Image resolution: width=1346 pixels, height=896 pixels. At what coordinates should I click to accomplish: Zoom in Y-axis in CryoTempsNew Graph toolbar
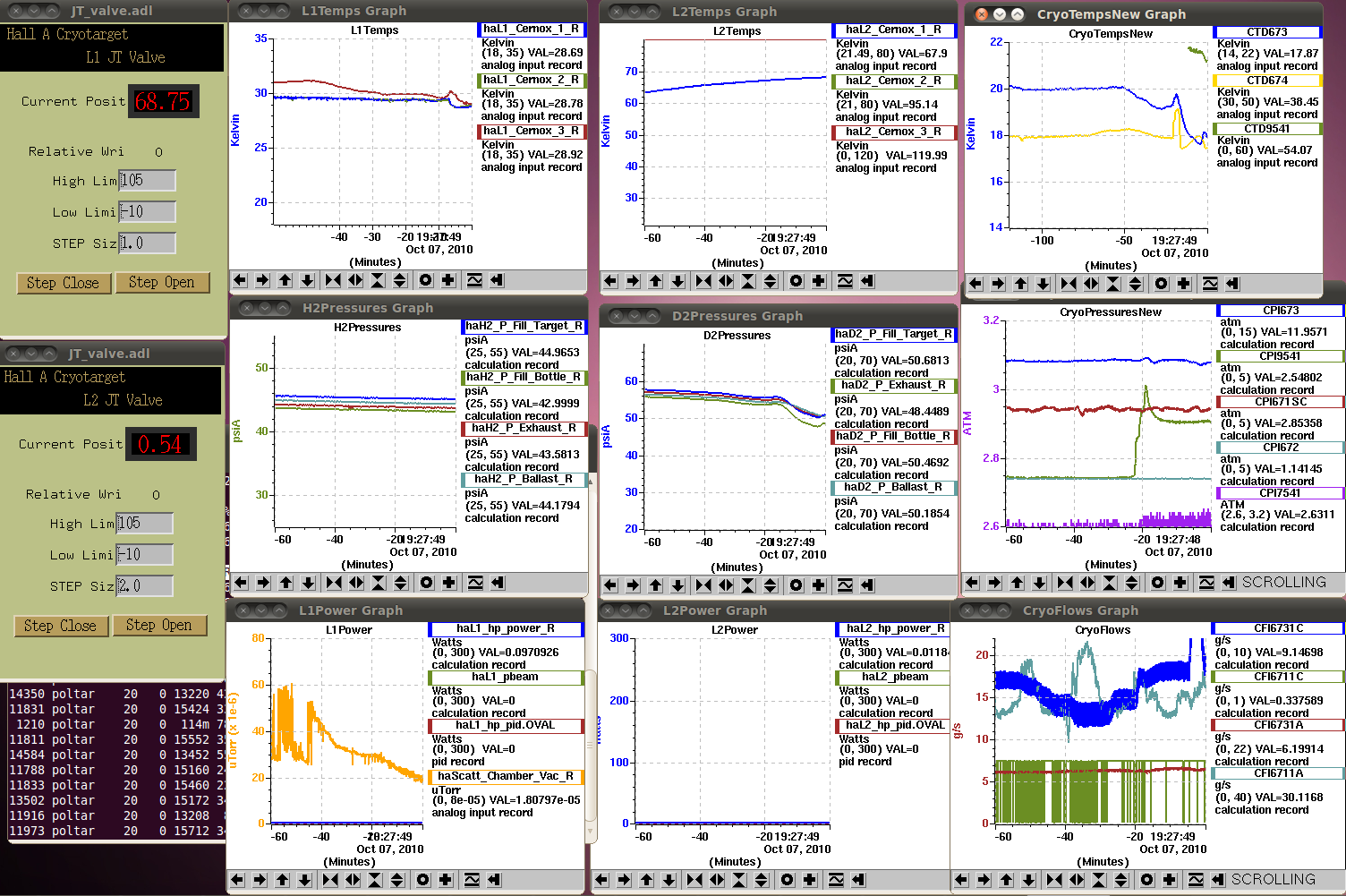pyautogui.click(x=1113, y=284)
